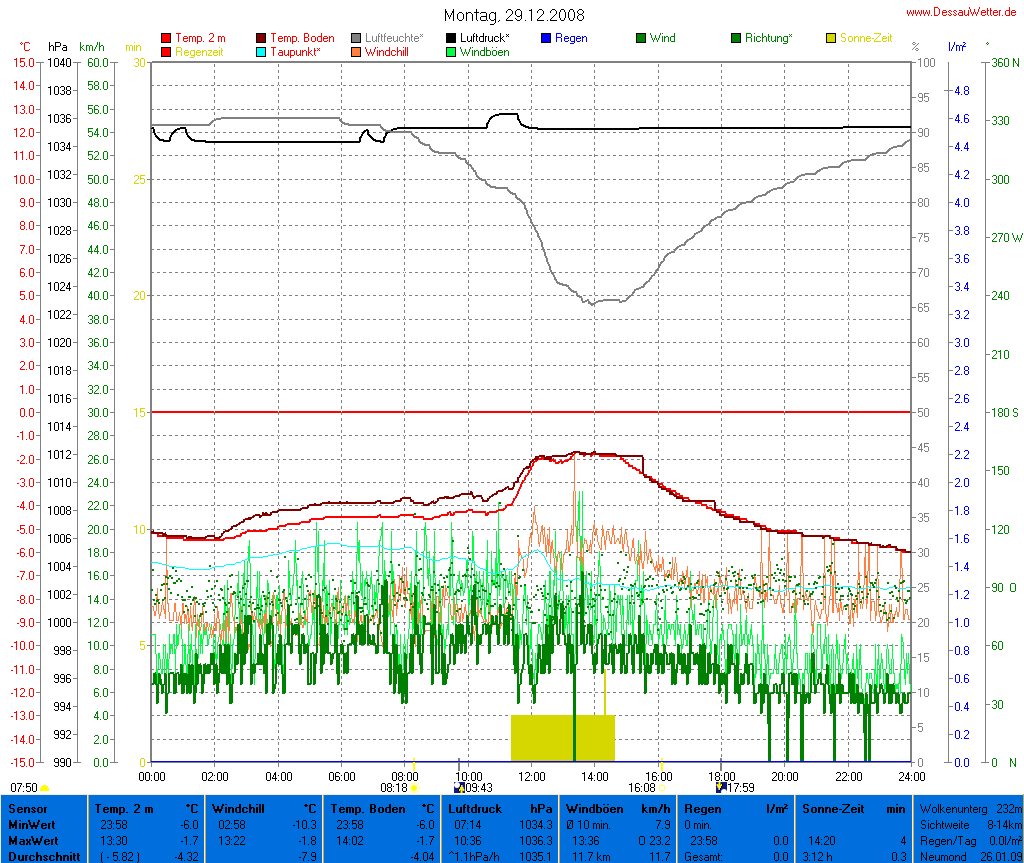Image resolution: width=1024 pixels, height=863 pixels.
Task: Click the cyan Taupunkt legend square
Action: coord(262,52)
